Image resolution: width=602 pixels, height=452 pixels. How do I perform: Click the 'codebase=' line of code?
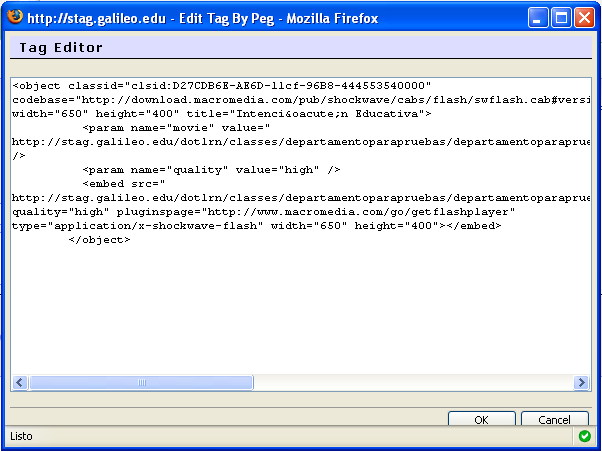(301, 99)
